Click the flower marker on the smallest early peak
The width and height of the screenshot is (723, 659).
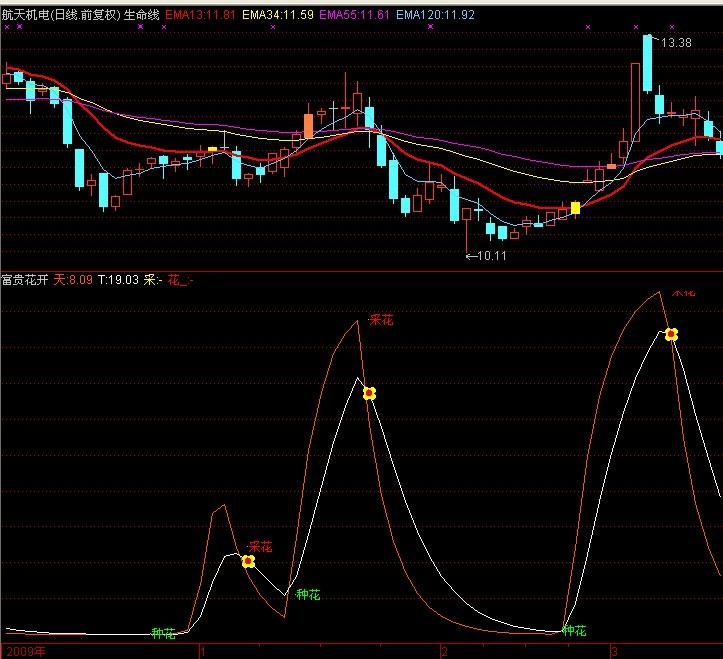pos(249,562)
